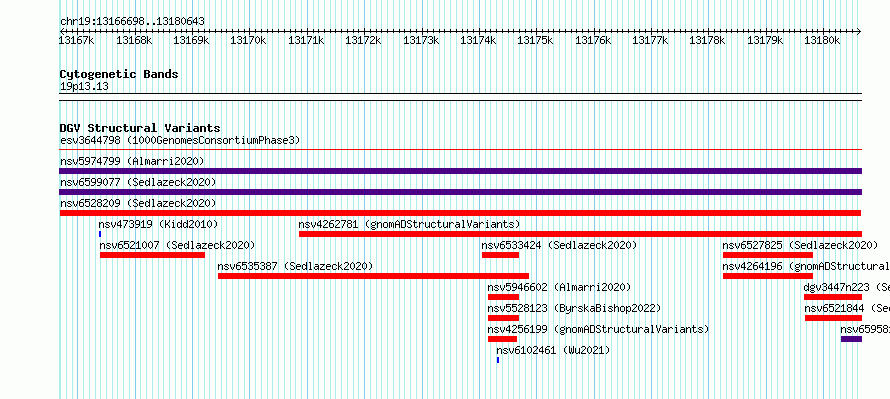
Task: Click the Cytogenetic Bands track title
Action: (x=119, y=74)
